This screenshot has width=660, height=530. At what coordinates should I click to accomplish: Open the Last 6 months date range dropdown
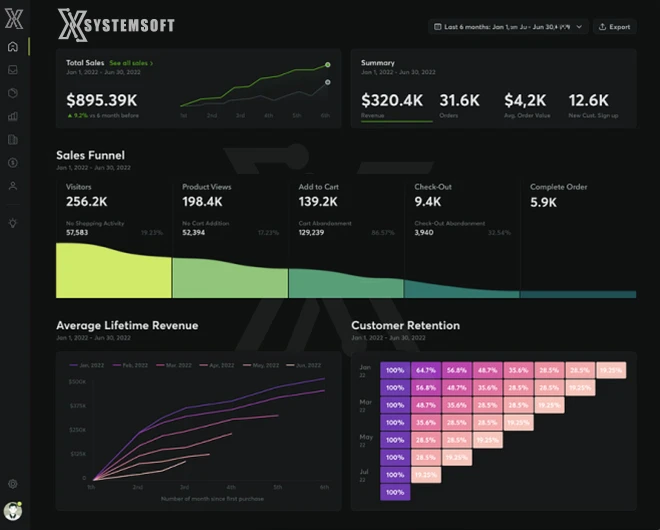point(507,27)
